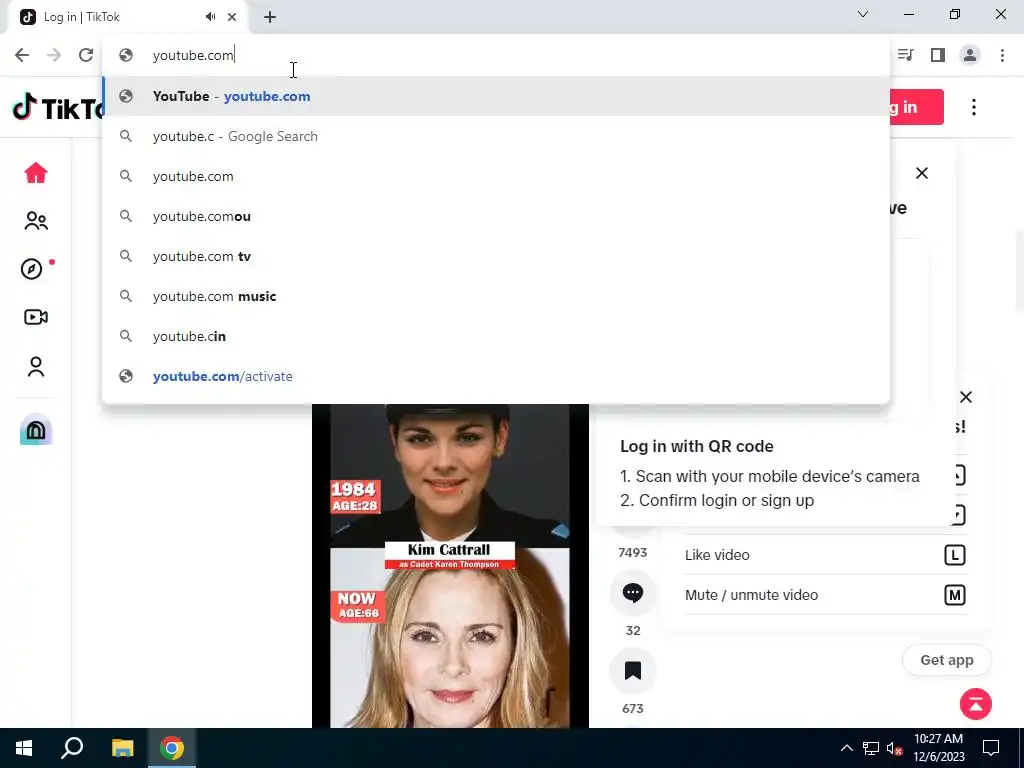Open the Windows Start menu
Image resolution: width=1024 pixels, height=768 pixels.
point(24,748)
